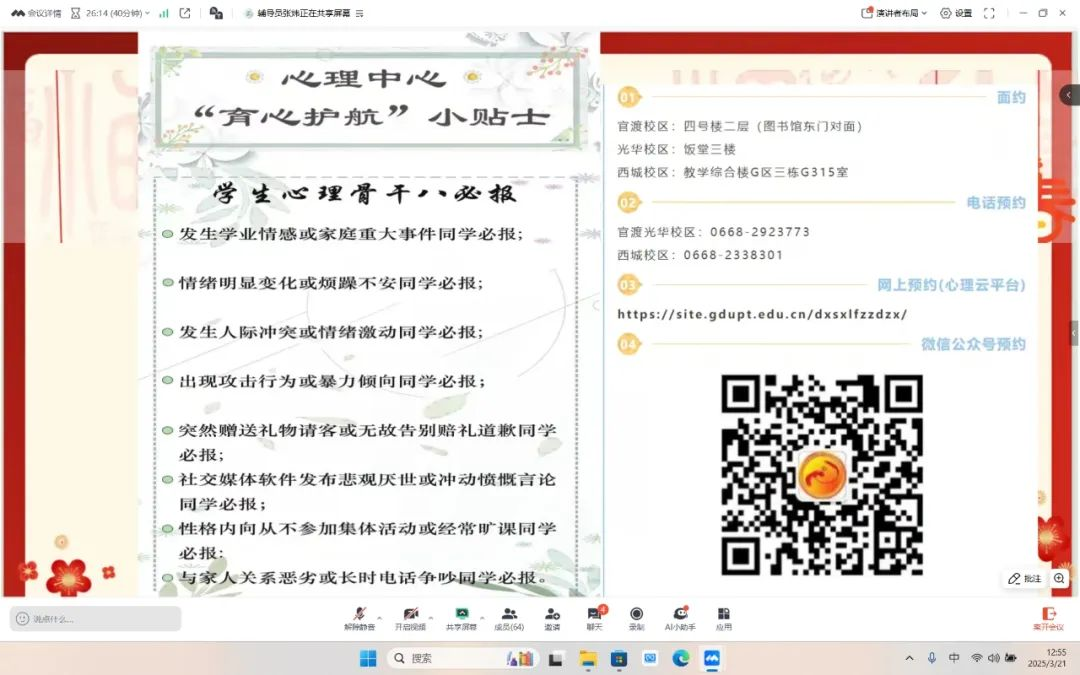The height and width of the screenshot is (675, 1080).
Task: Click the line 出现攻击行为或暴力倾向同学必报
Action: (x=332, y=381)
